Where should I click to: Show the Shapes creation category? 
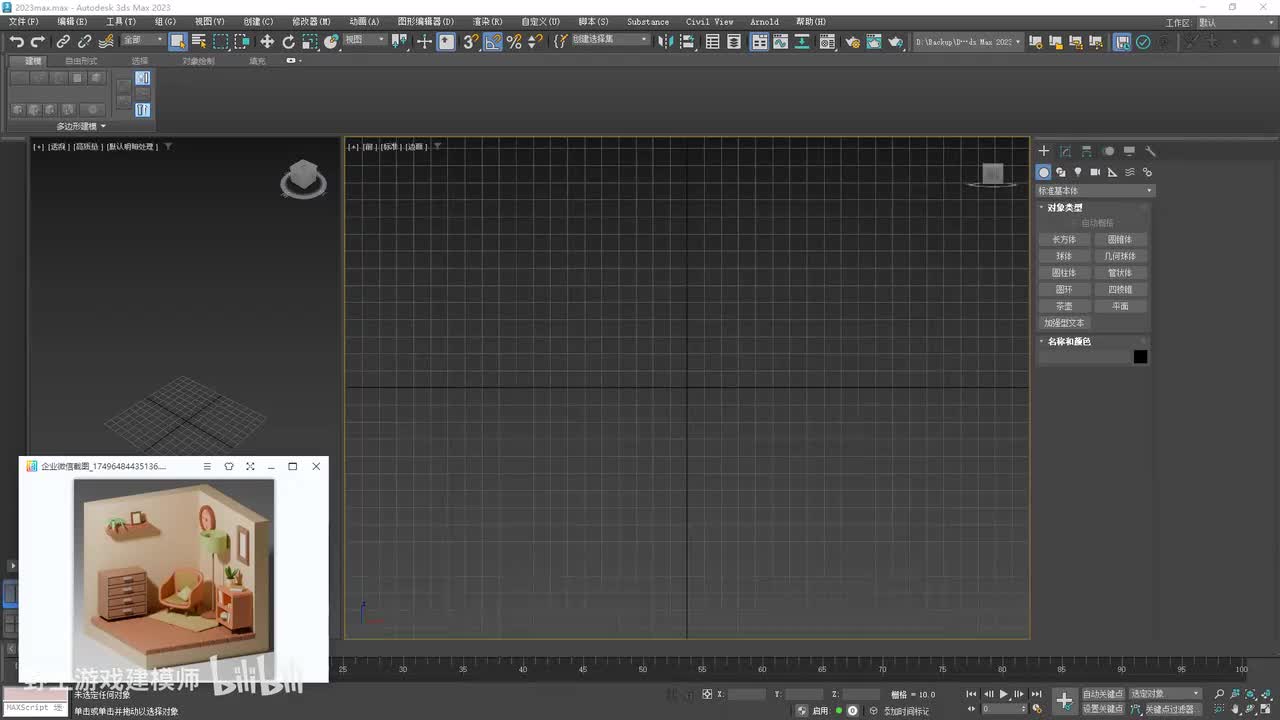[1061, 172]
